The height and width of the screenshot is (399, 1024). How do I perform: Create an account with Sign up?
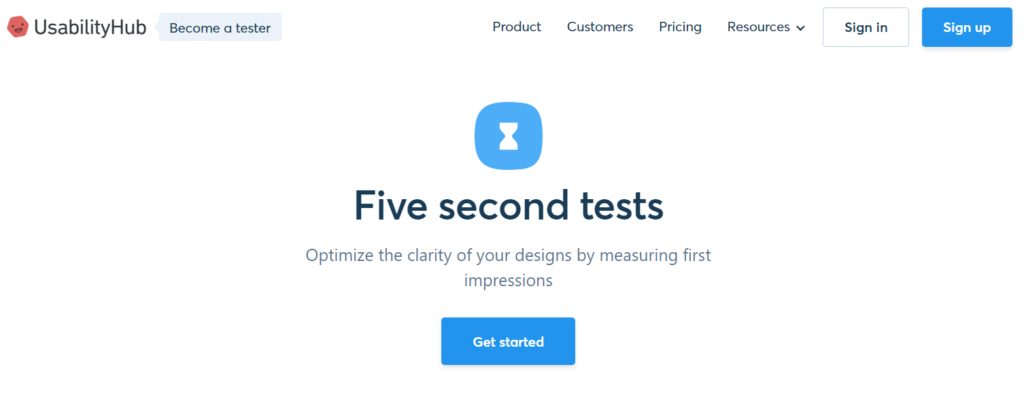(967, 27)
